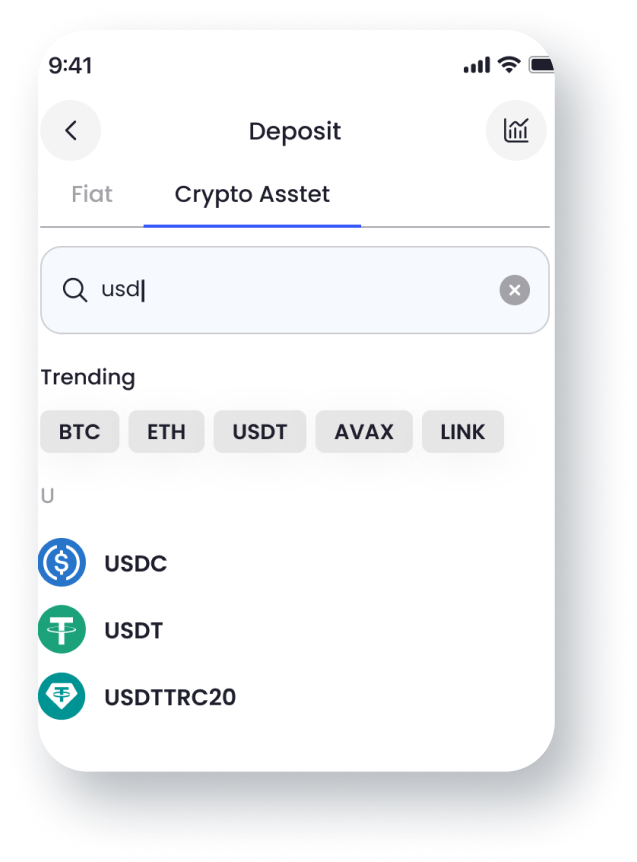Open the USDC list entry text
The width and height of the screenshot is (637, 862).
(136, 563)
